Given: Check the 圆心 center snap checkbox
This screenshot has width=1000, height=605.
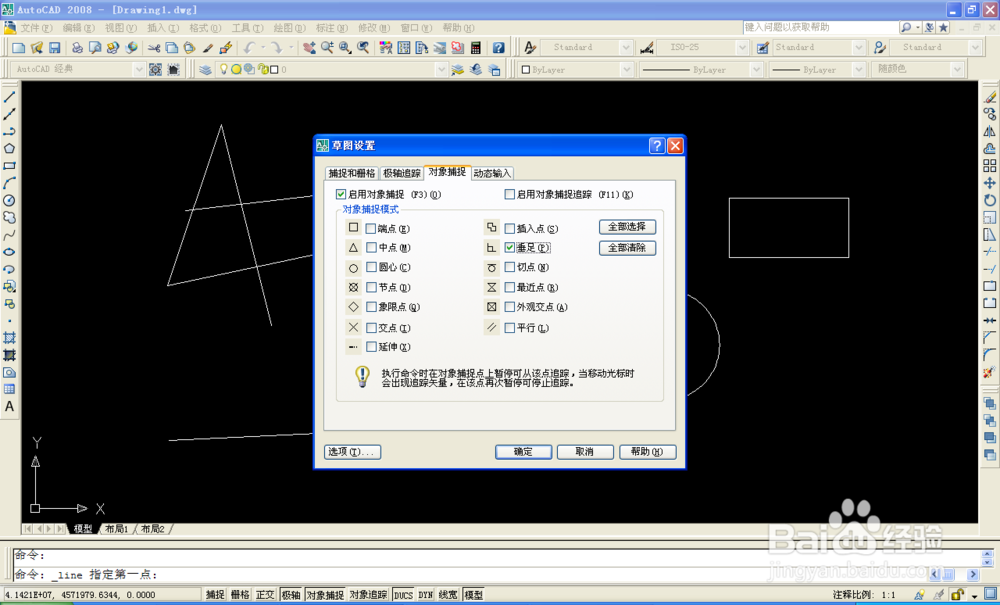Looking at the screenshot, I should (x=371, y=268).
